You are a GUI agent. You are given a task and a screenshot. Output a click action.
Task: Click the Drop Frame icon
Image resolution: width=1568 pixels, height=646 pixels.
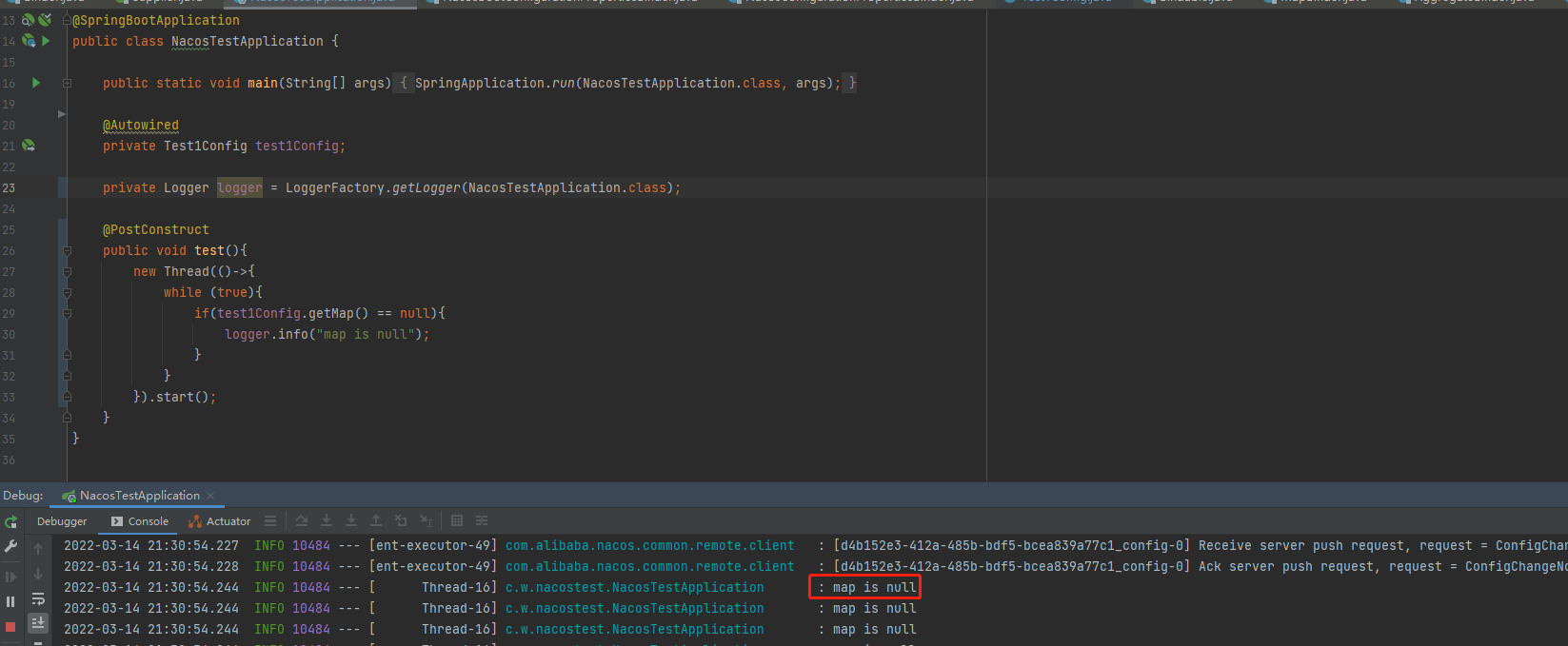click(x=401, y=520)
